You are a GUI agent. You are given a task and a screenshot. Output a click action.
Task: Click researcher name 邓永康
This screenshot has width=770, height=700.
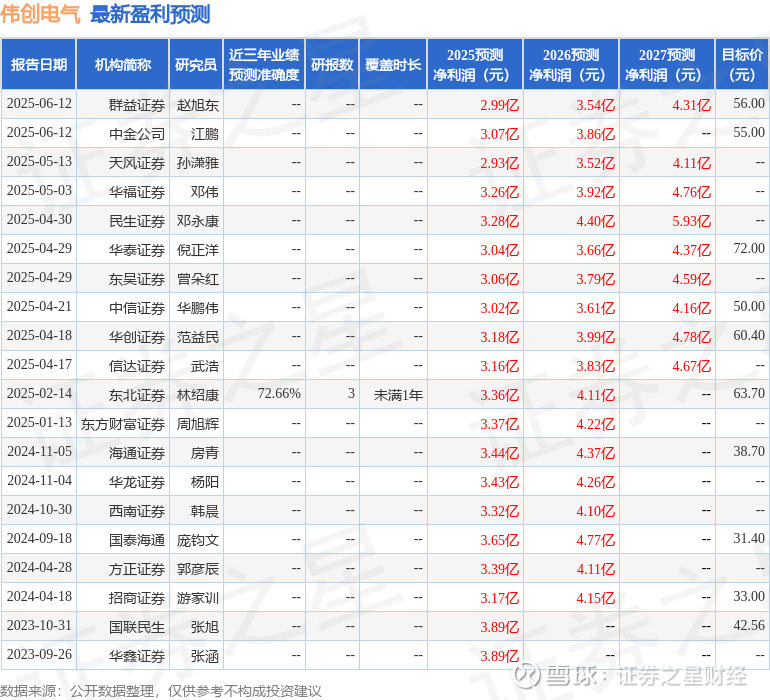point(197,221)
